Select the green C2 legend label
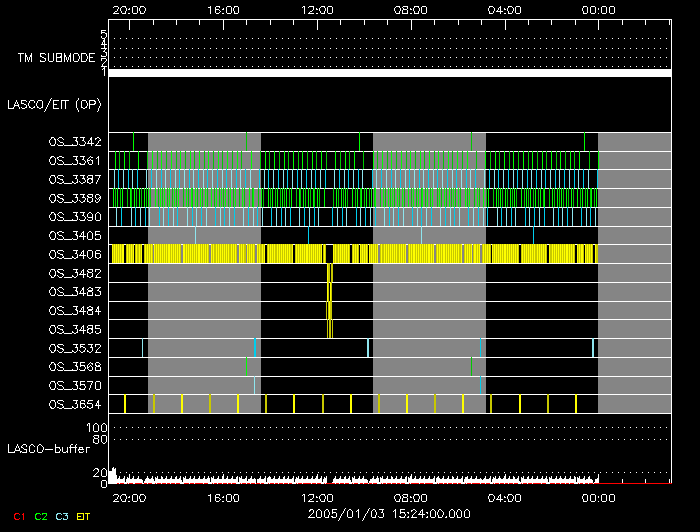The height and width of the screenshot is (532, 700). [41, 516]
